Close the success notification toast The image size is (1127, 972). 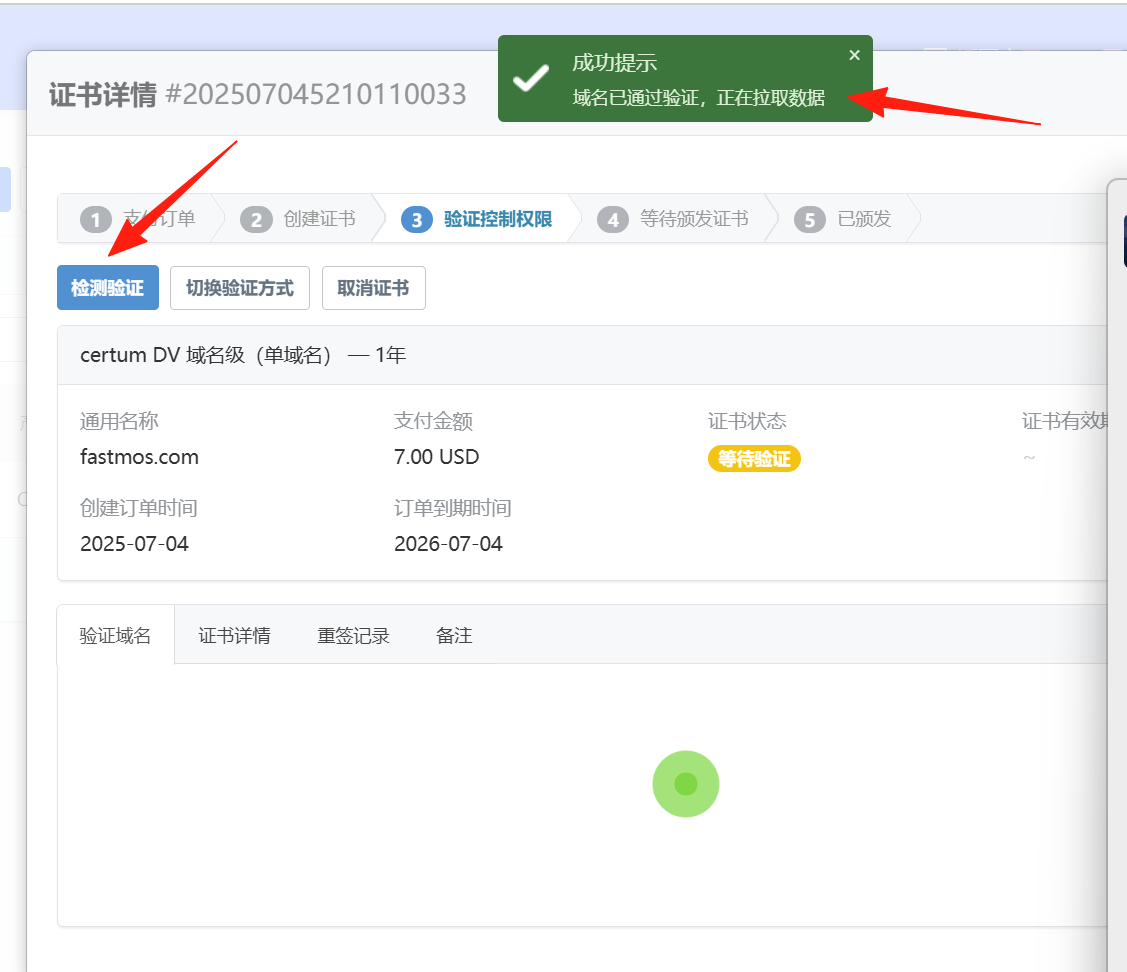click(x=854, y=56)
